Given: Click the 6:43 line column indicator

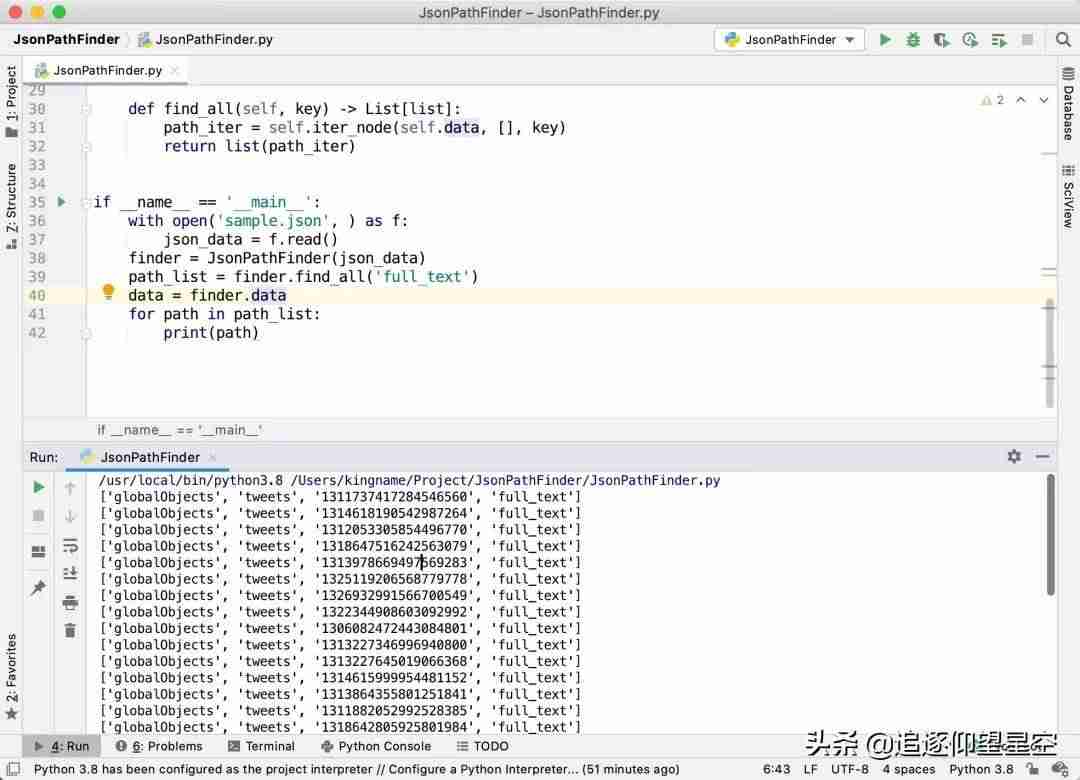Looking at the screenshot, I should coord(776,769).
